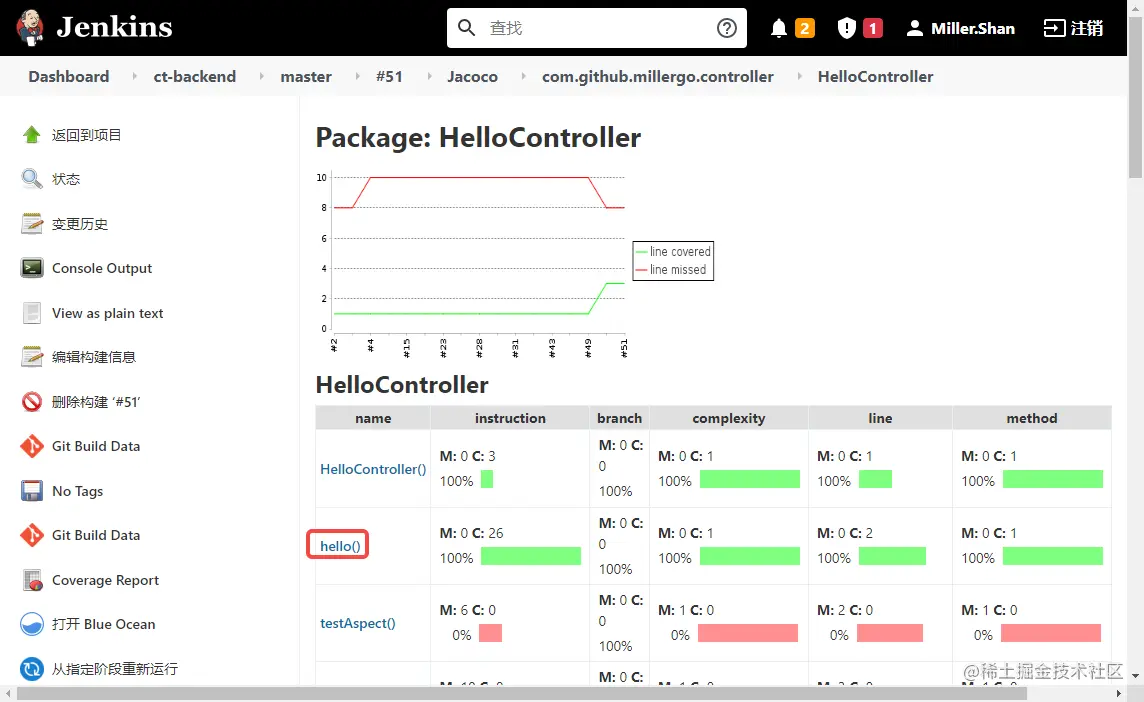
Task: Click the complexity column header
Action: [x=728, y=418]
